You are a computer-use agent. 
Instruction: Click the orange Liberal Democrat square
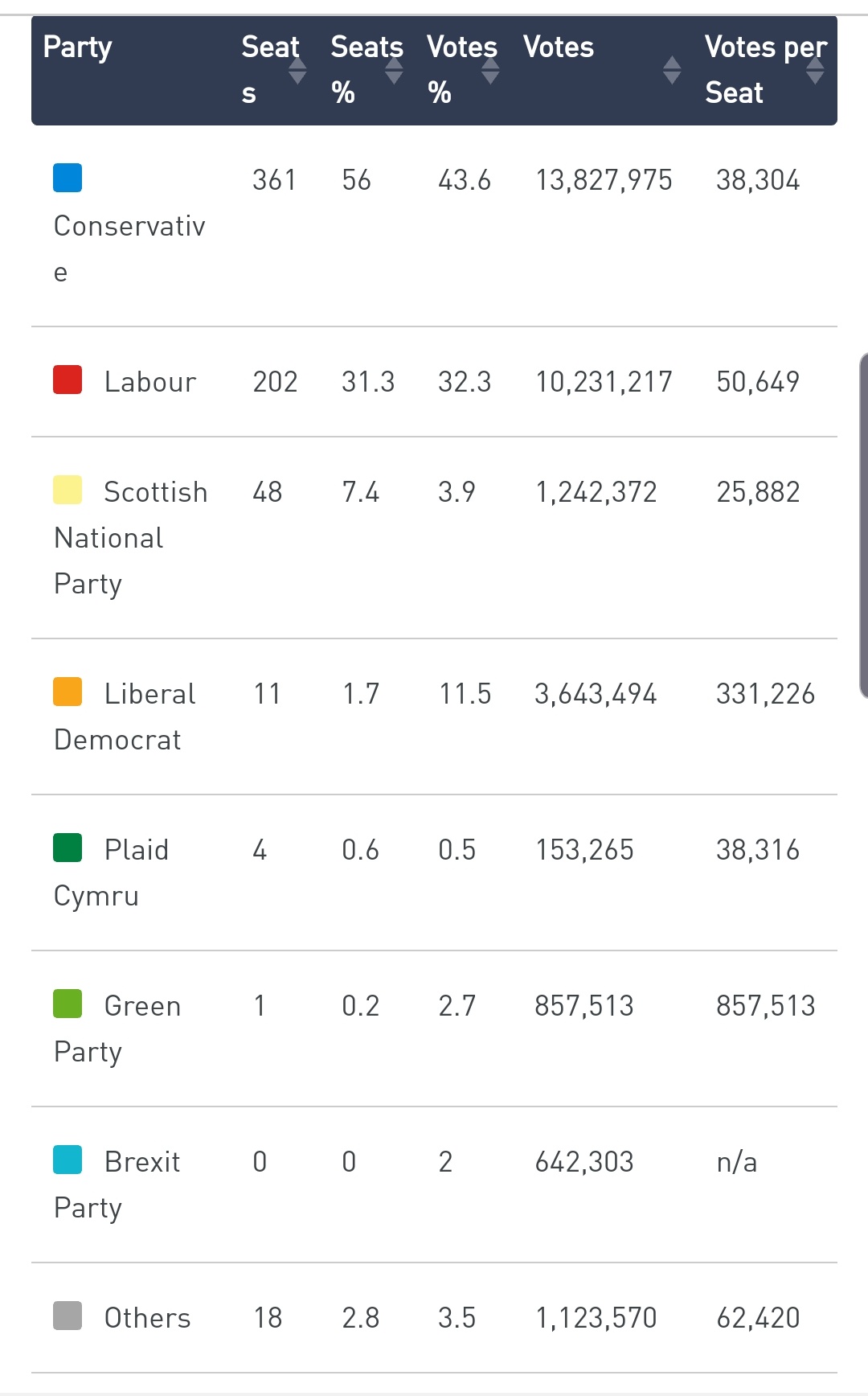(x=68, y=692)
